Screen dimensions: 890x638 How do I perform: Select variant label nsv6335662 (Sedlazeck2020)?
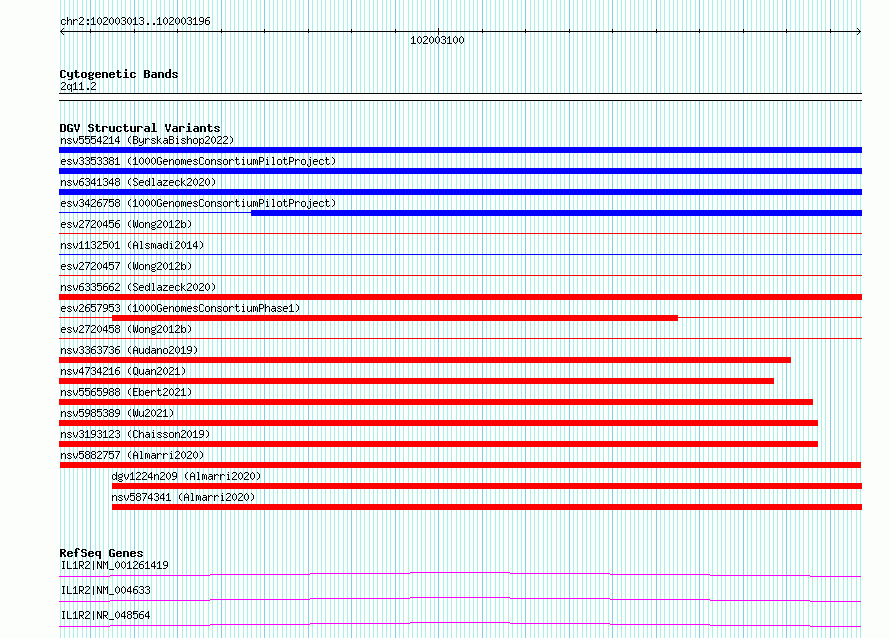pos(138,287)
